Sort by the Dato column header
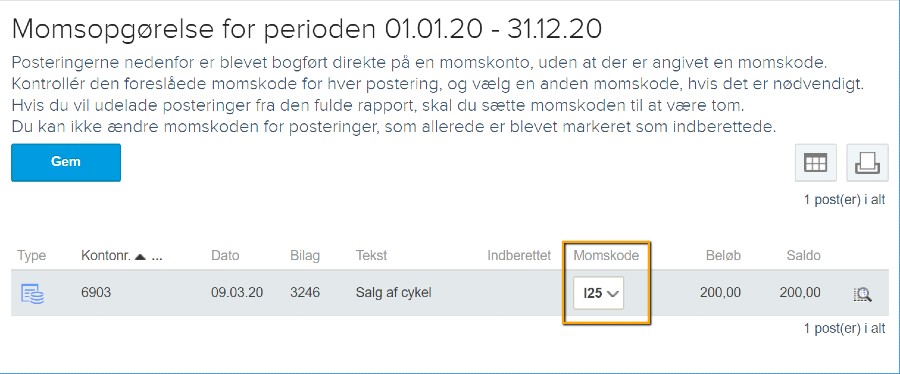The width and height of the screenshot is (900, 374). pos(225,256)
